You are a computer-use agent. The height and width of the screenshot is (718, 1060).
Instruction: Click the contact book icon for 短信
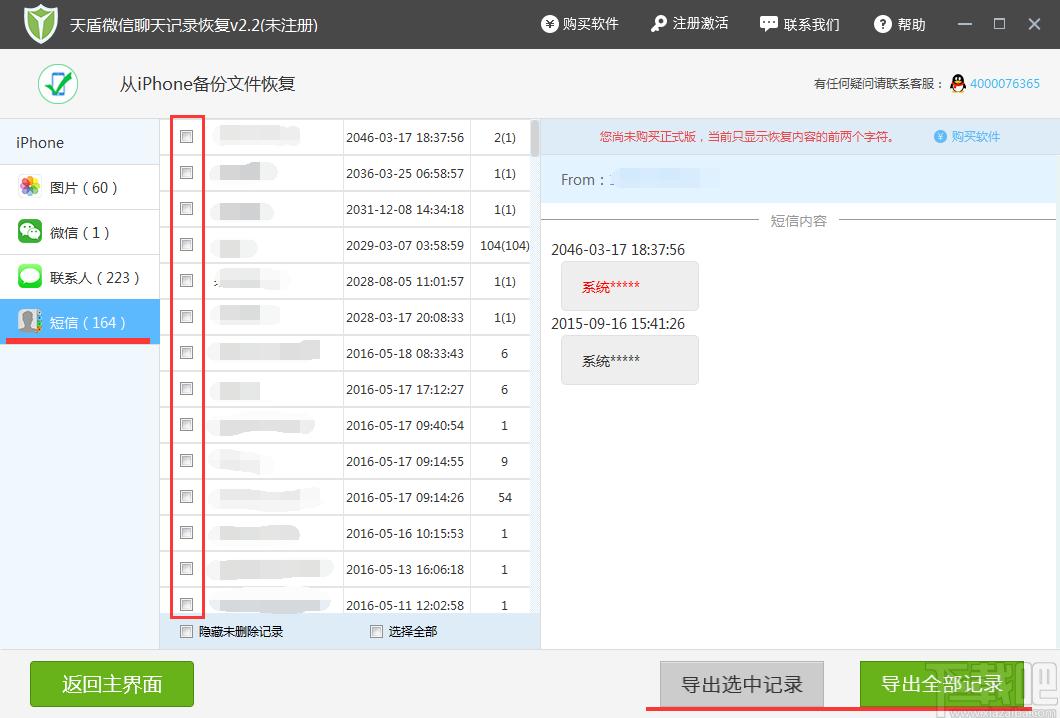coord(30,322)
